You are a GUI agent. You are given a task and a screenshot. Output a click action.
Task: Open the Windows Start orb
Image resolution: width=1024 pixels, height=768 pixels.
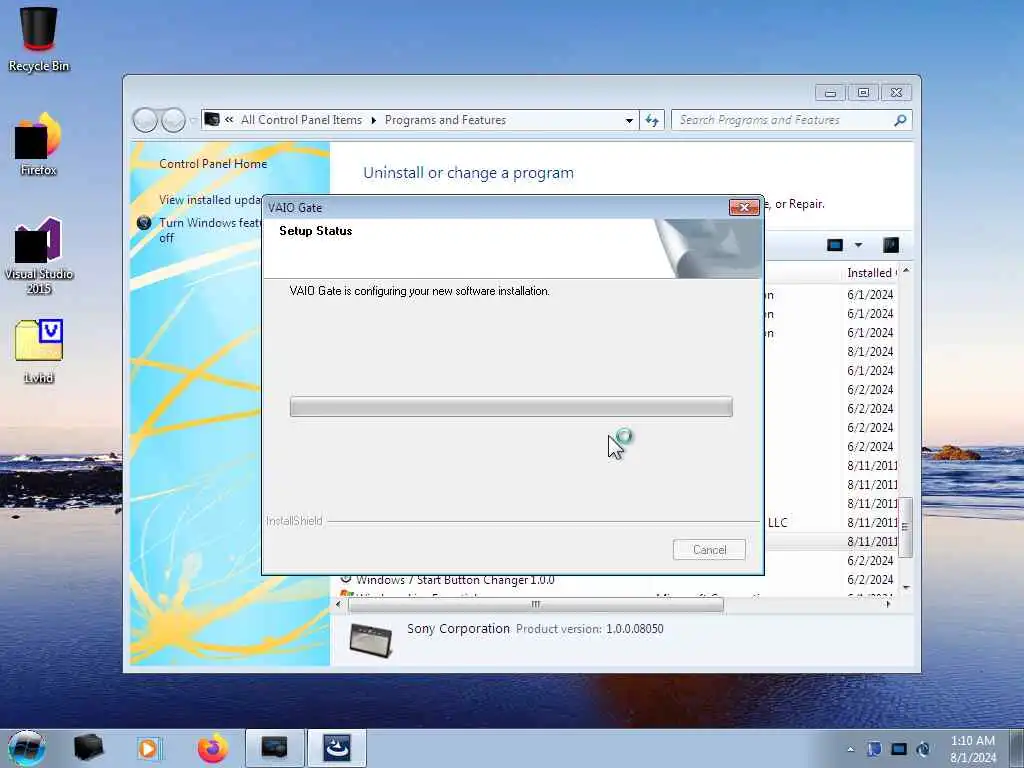(x=26, y=748)
